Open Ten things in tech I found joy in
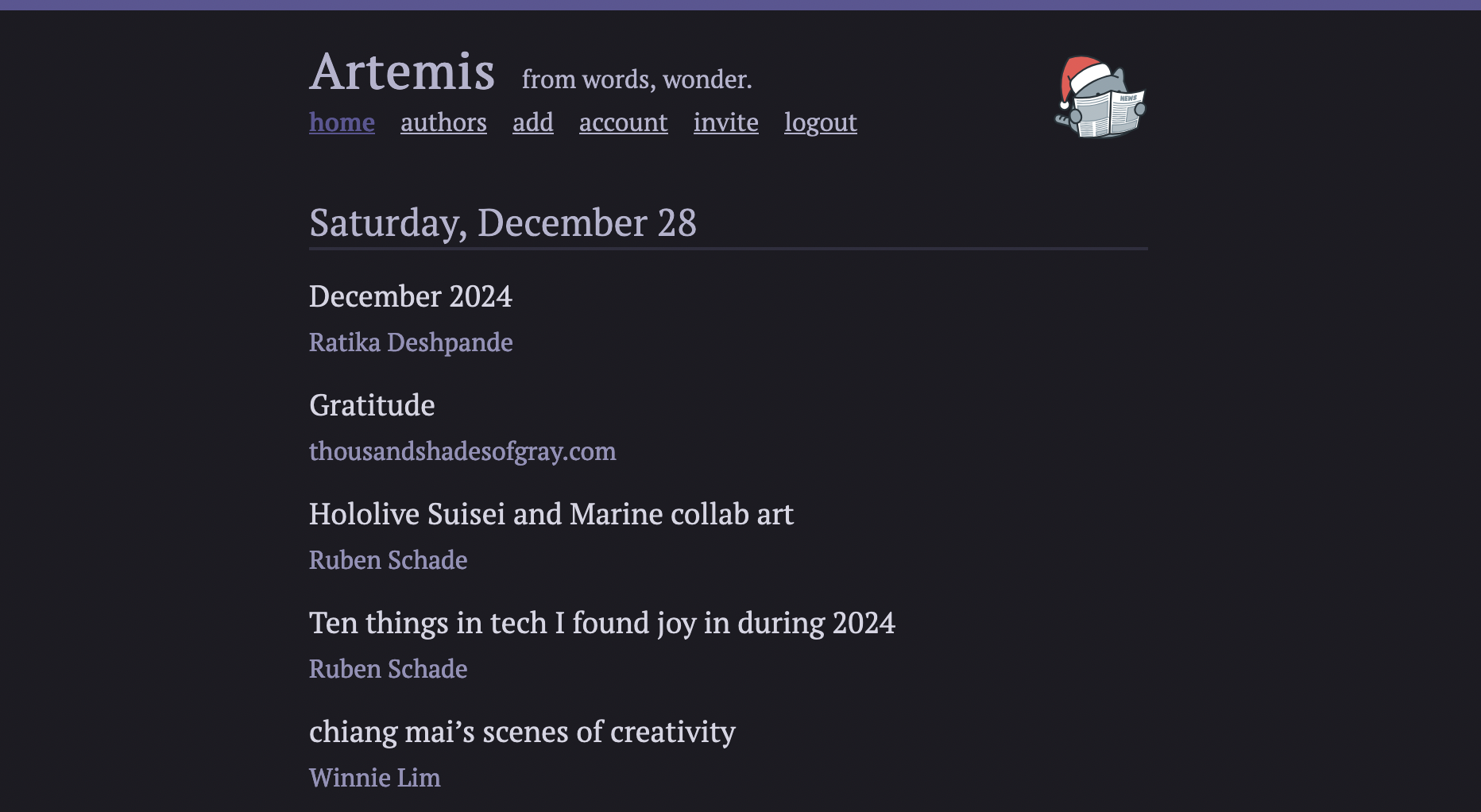This screenshot has width=1481, height=812. pyautogui.click(x=602, y=624)
